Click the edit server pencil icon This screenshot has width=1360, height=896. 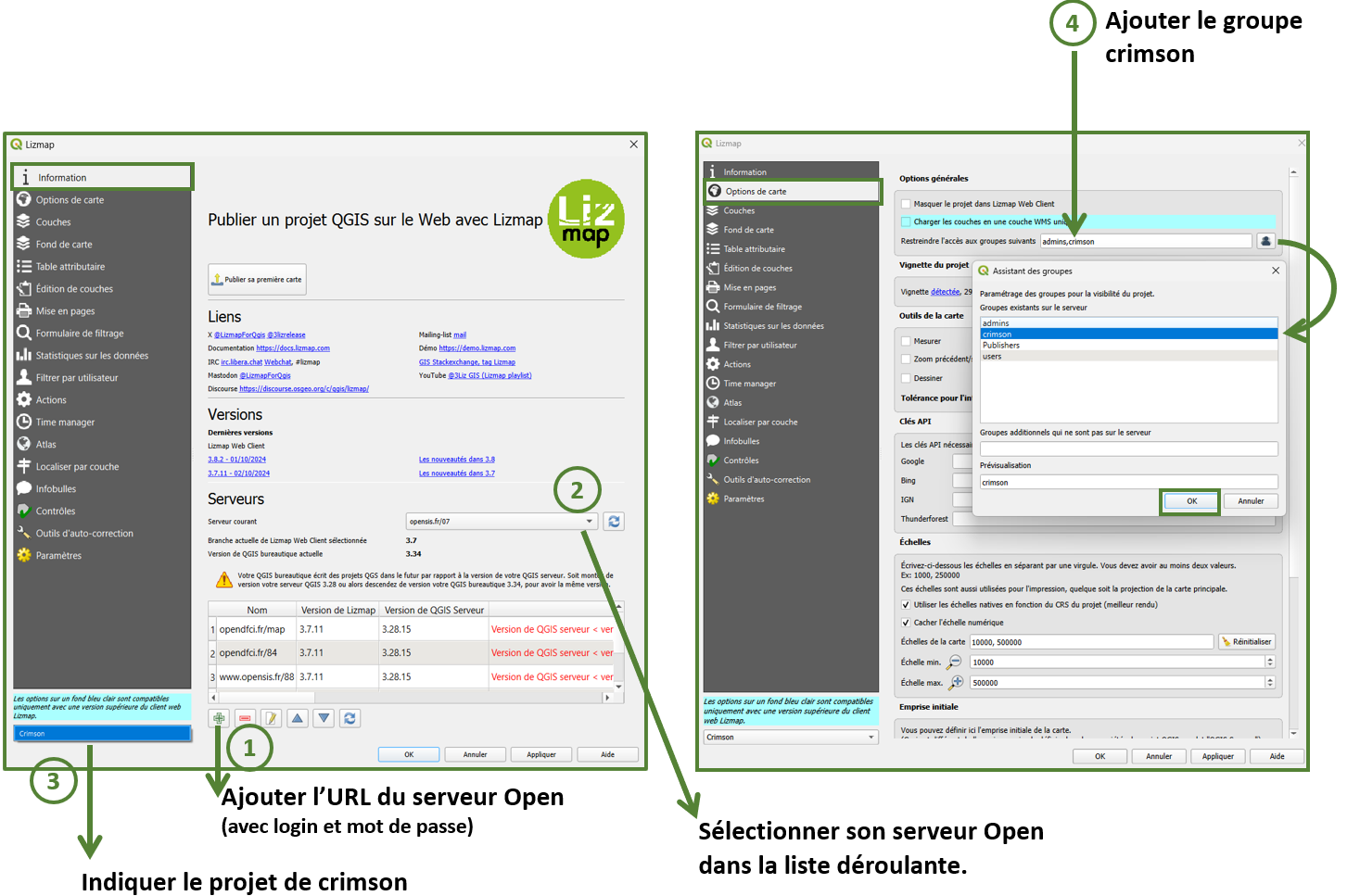271,718
